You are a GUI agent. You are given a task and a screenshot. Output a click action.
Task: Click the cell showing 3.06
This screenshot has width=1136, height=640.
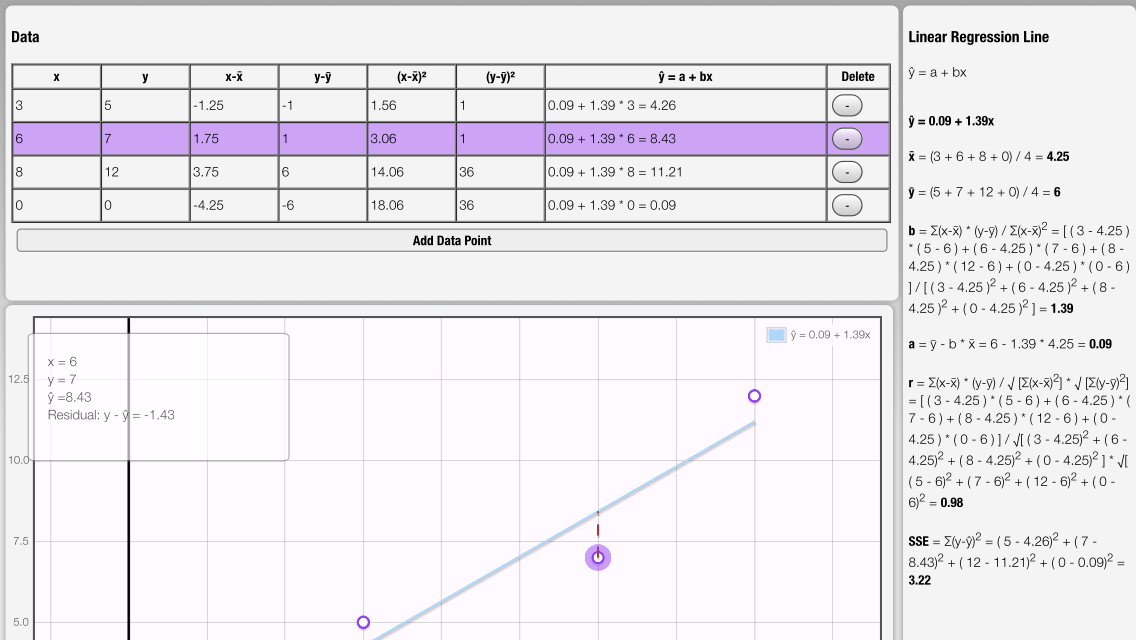coord(412,139)
